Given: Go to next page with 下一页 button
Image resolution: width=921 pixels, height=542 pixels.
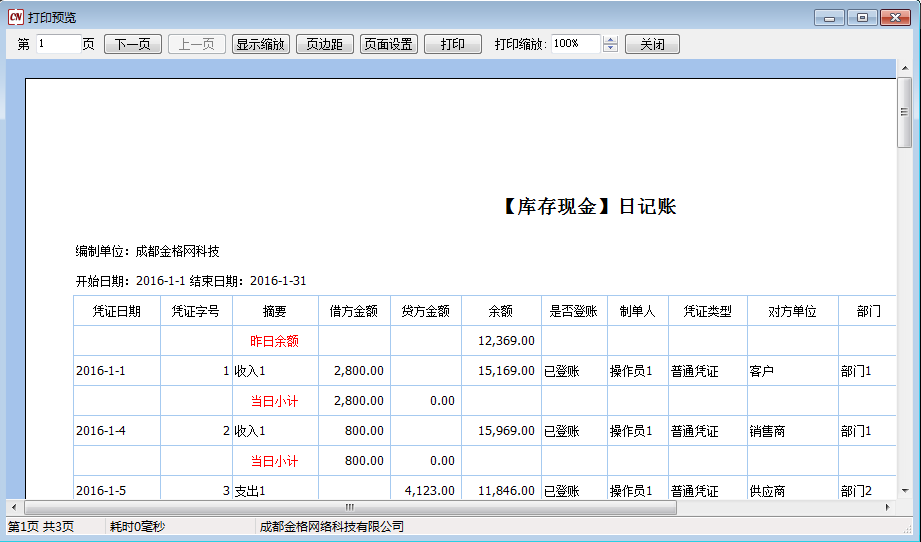Looking at the screenshot, I should [x=132, y=44].
